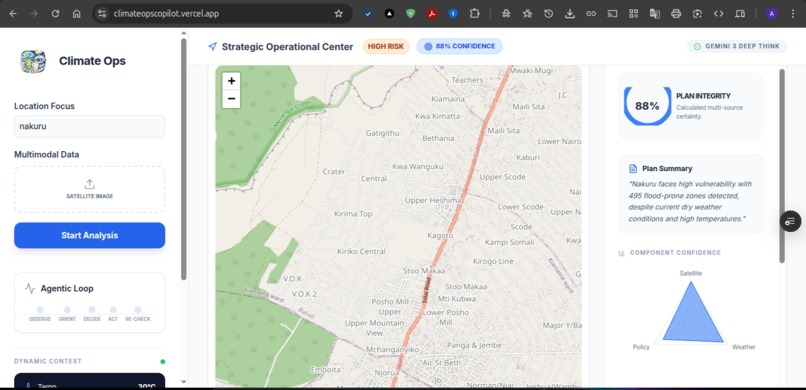Click the blue confidence radar triangle

click(692, 319)
